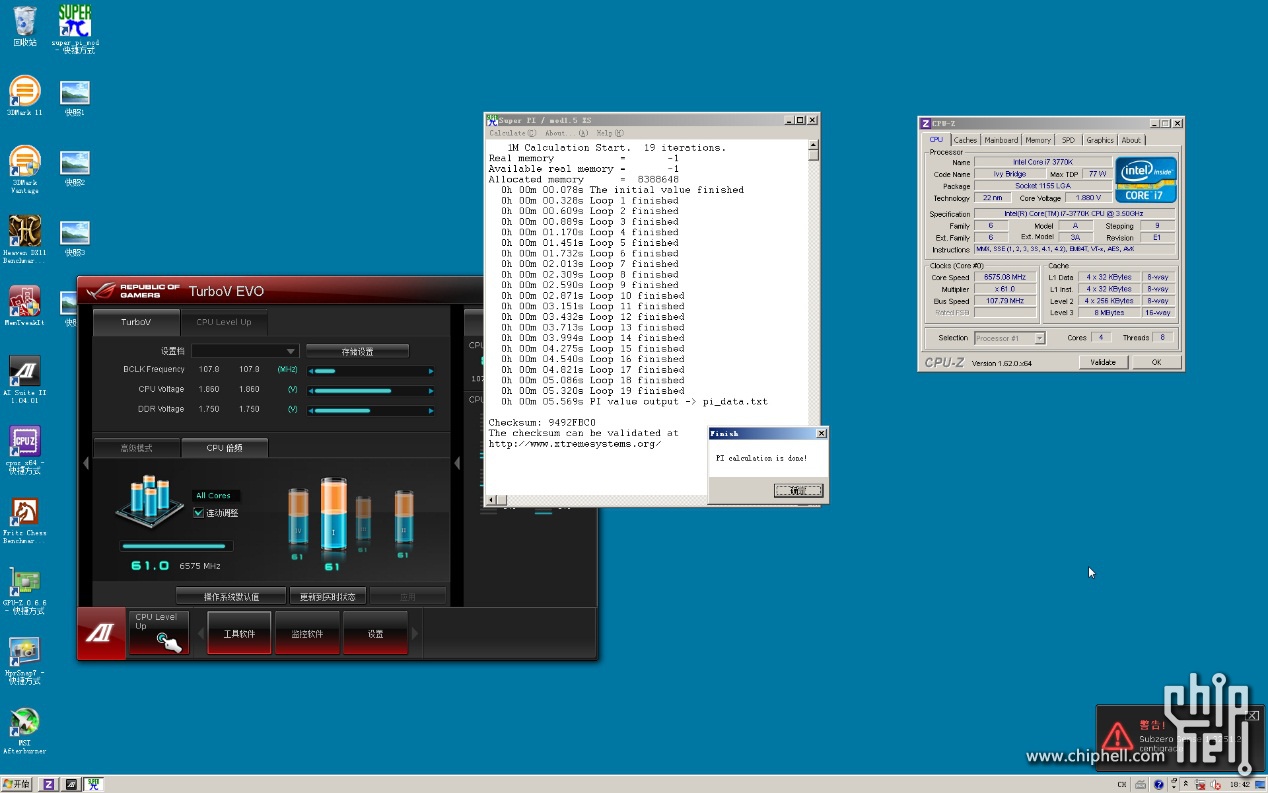Switch to the Memory tab in CPU-Z

pyautogui.click(x=1038, y=140)
